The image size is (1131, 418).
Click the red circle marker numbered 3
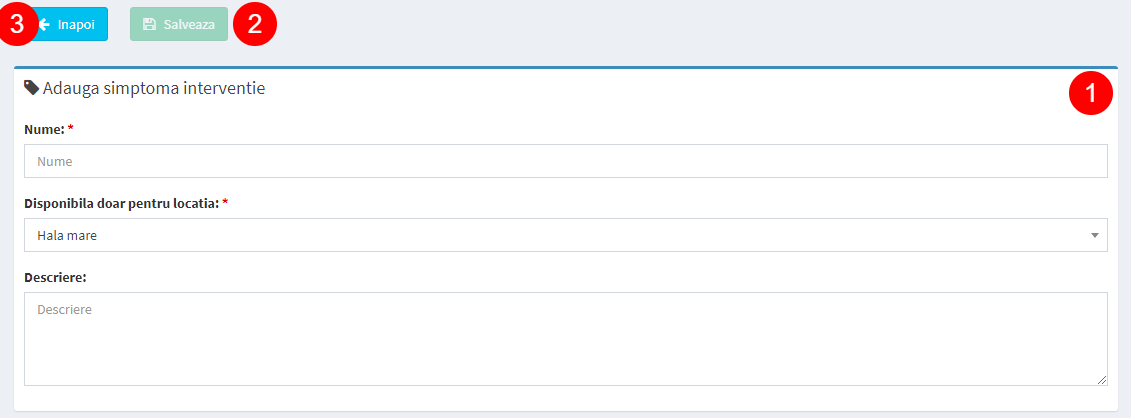(x=16, y=24)
